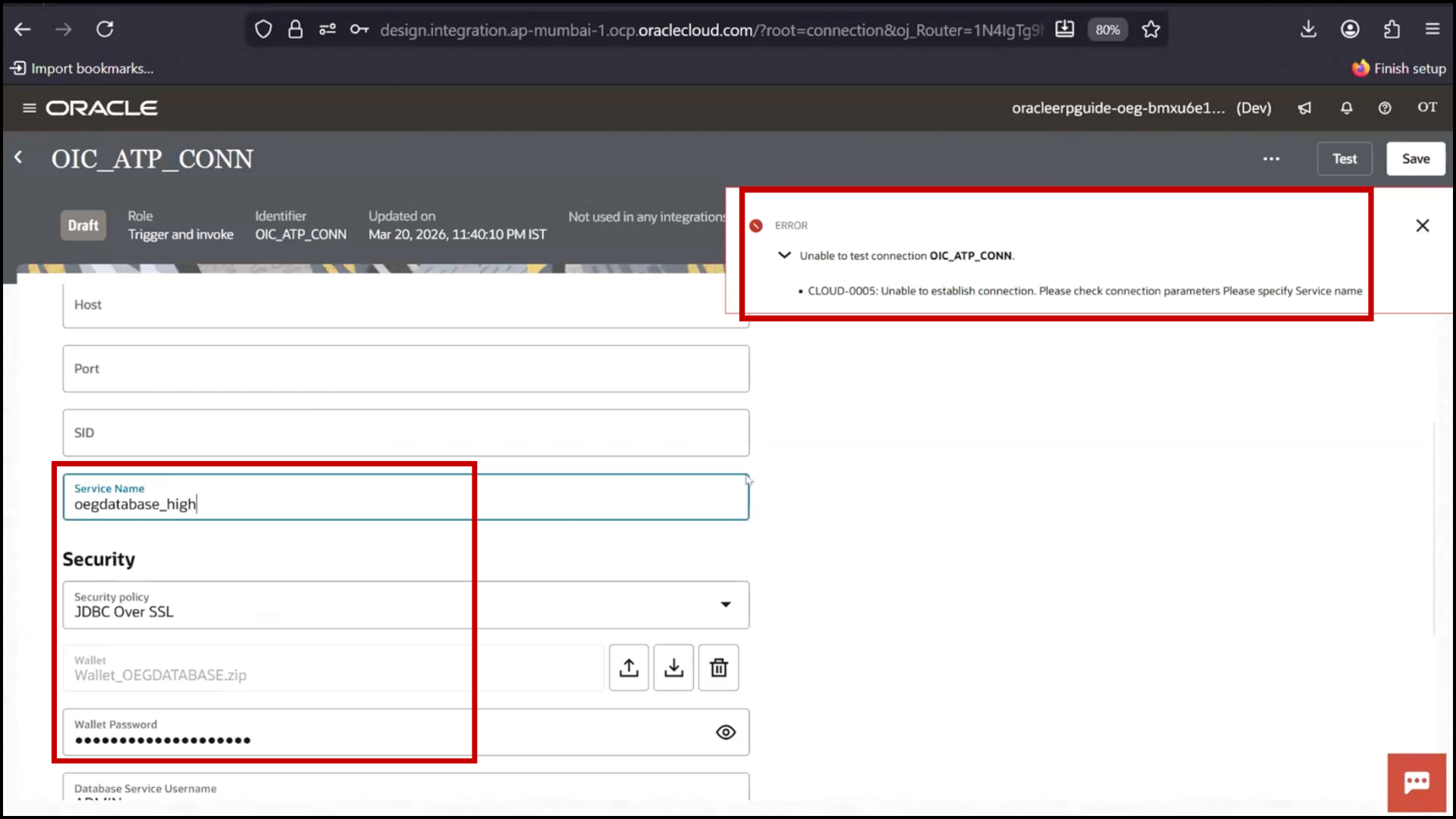Click the Wallet_OEGDATABASE.zip field
Image resolution: width=1456 pixels, height=819 pixels.
[x=334, y=668]
